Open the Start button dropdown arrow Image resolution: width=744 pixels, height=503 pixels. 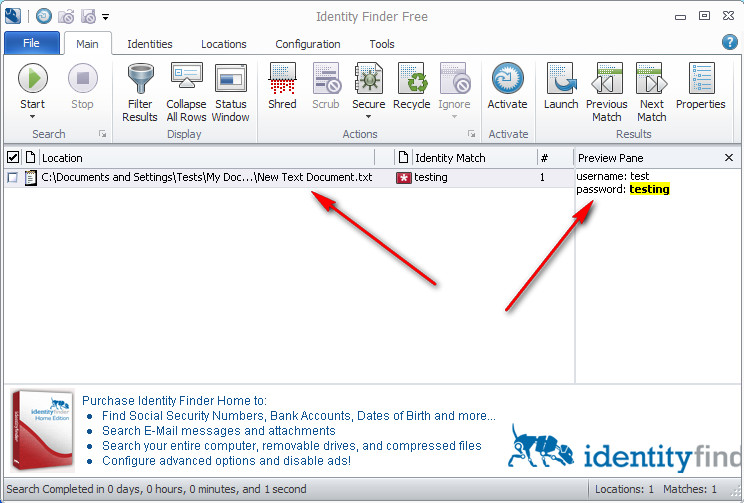[x=32, y=117]
